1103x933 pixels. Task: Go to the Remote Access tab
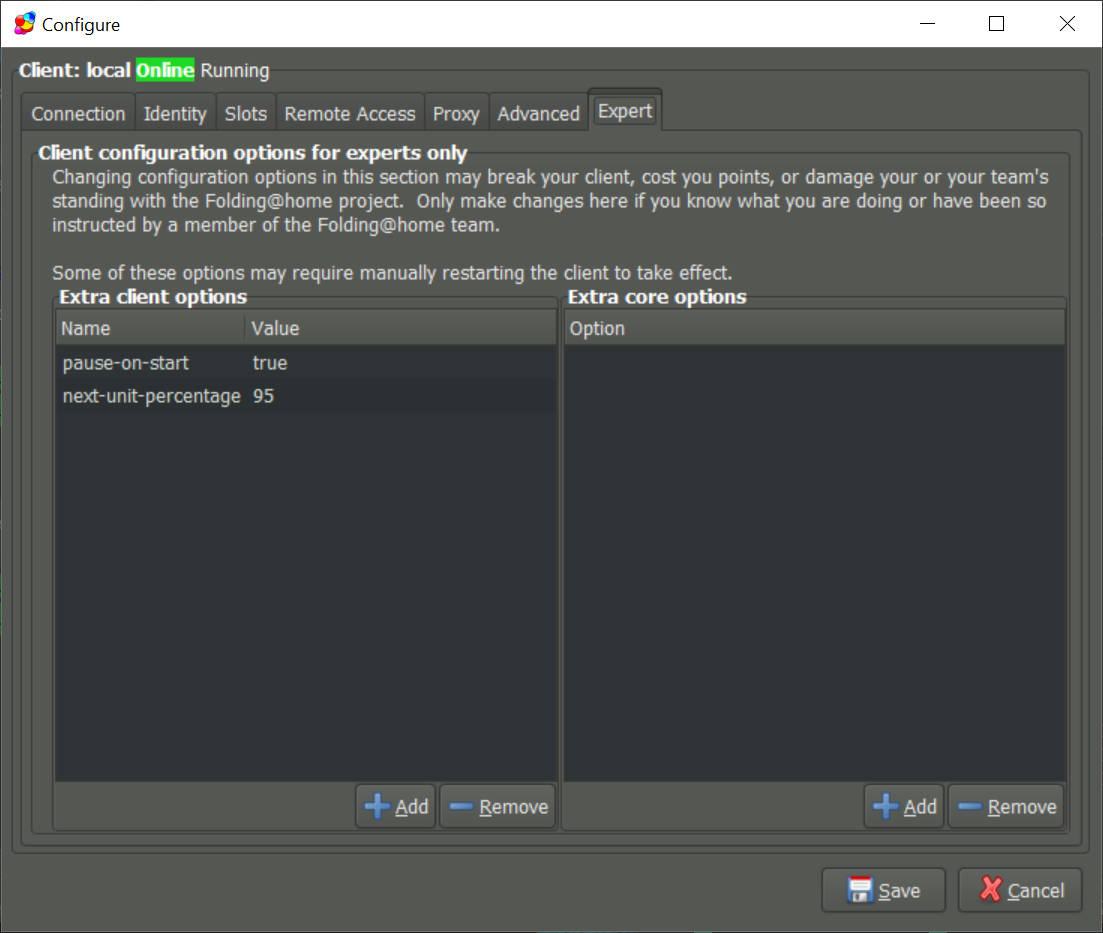350,113
